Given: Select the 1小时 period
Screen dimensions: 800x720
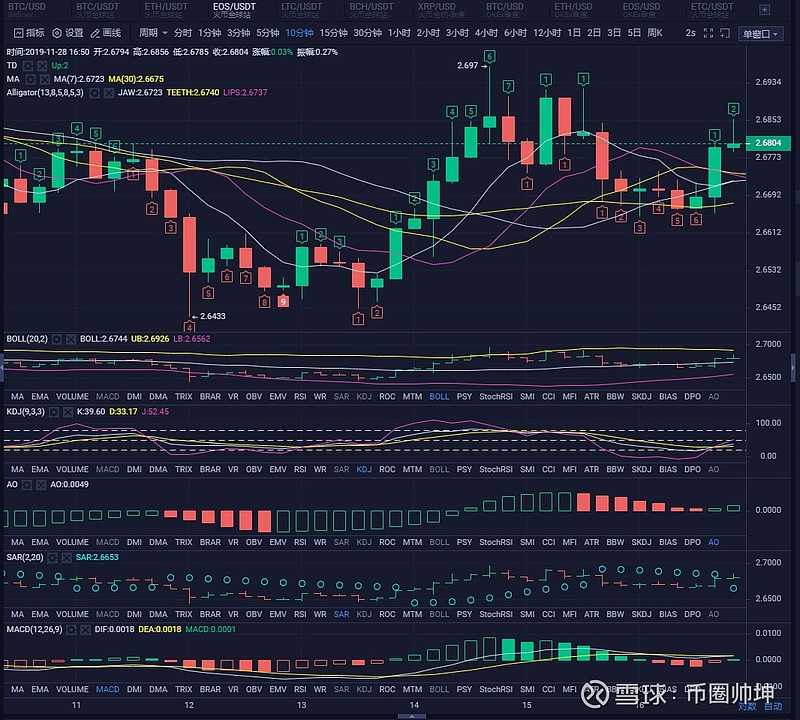Looking at the screenshot, I should tap(399, 33).
